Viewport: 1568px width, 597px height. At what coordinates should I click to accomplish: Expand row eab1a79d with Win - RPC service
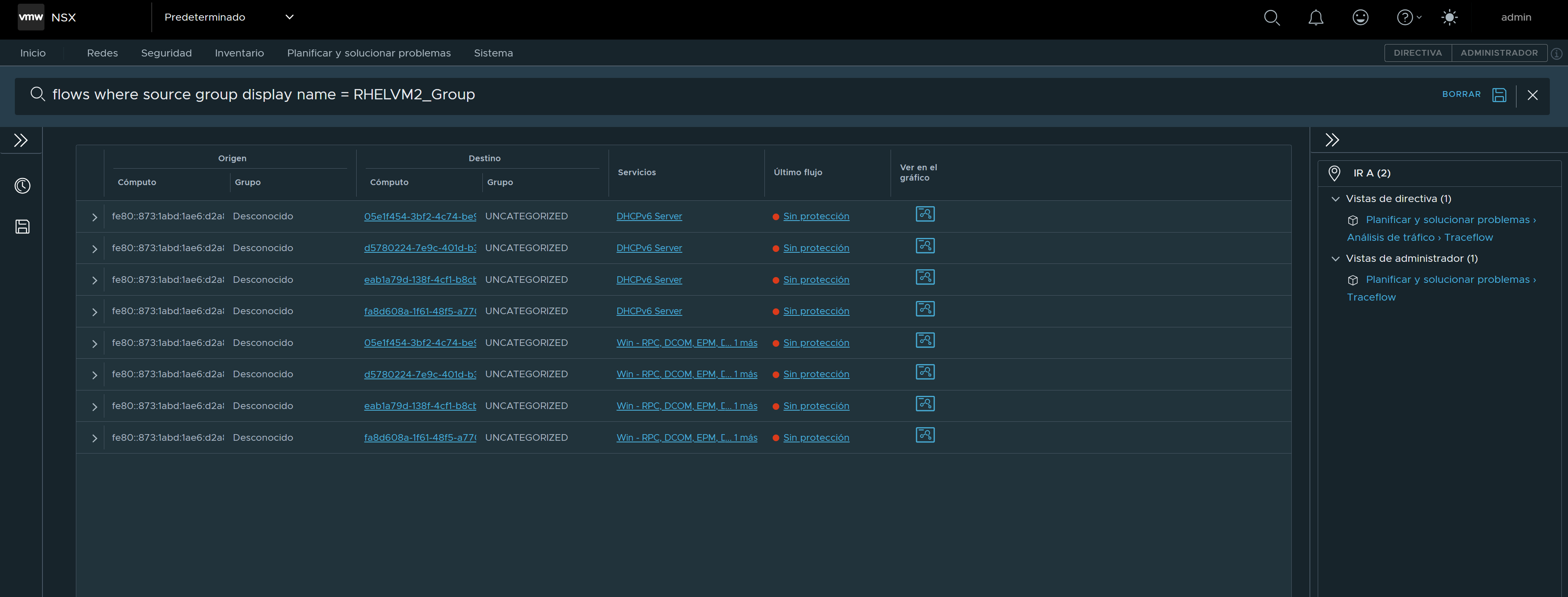point(94,407)
